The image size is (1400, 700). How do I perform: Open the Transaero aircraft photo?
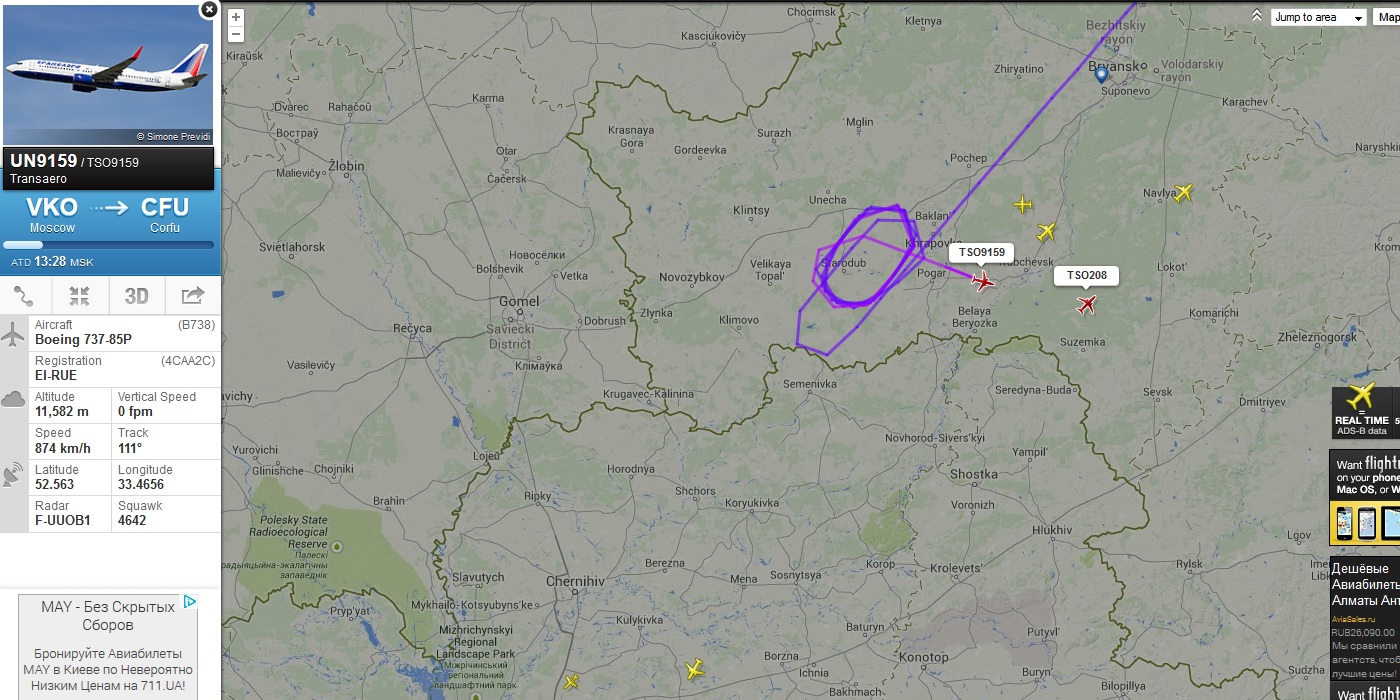pyautogui.click(x=109, y=76)
